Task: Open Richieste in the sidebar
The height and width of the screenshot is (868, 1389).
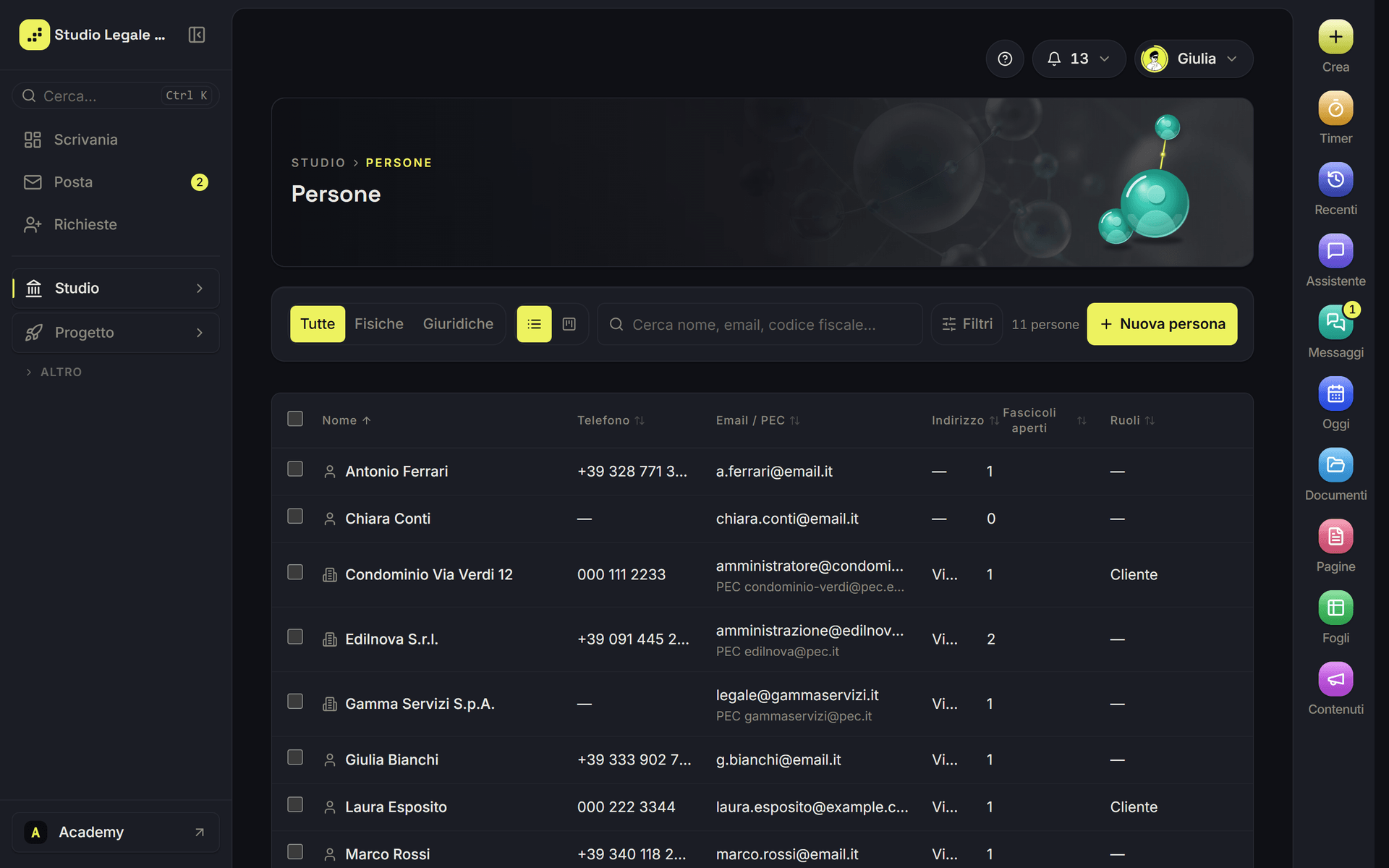Action: pos(116,225)
